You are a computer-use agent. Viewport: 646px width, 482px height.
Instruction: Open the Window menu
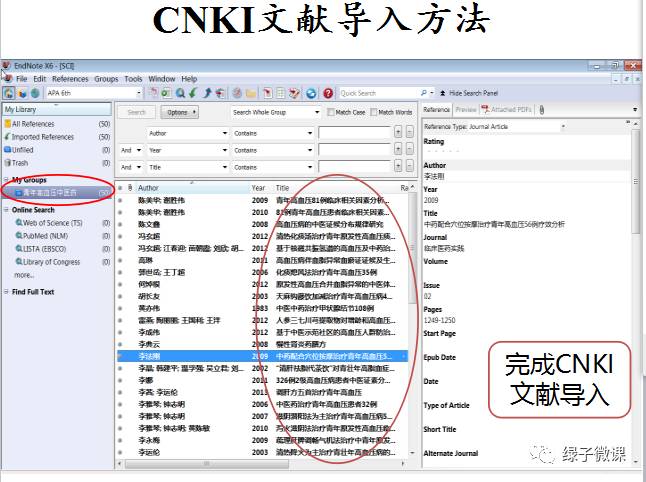coord(162,79)
